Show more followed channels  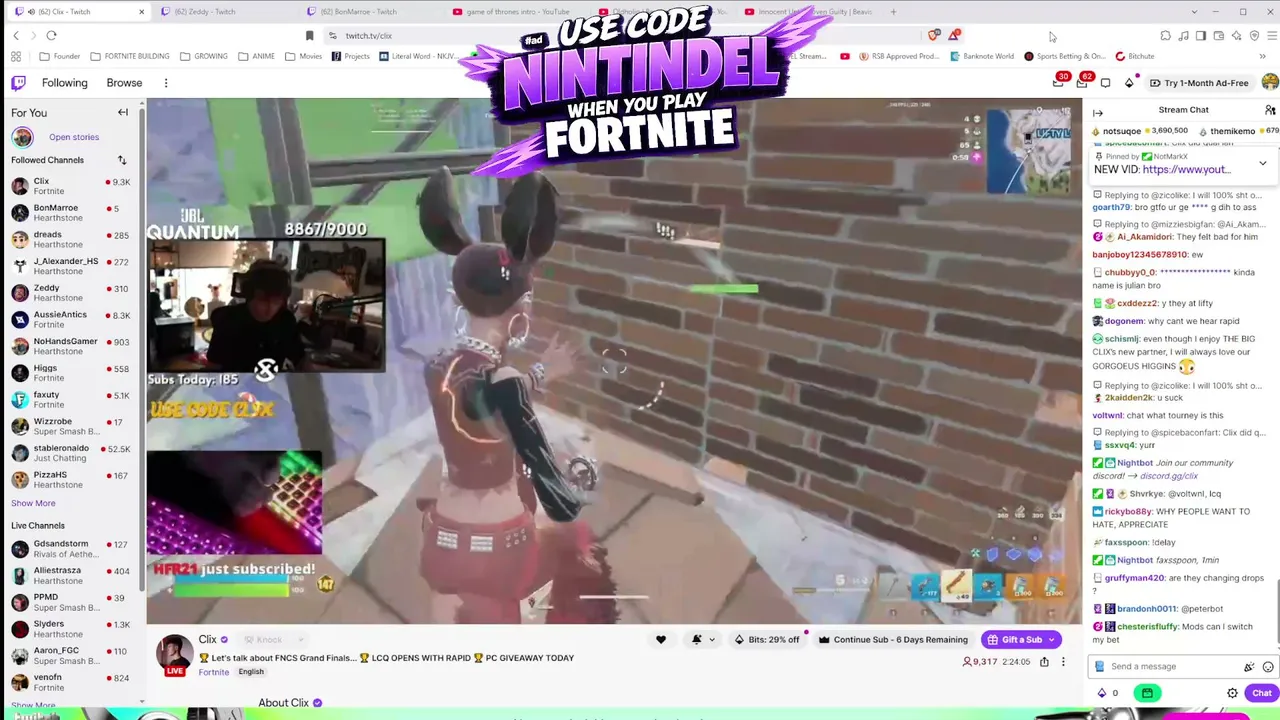[x=33, y=503]
